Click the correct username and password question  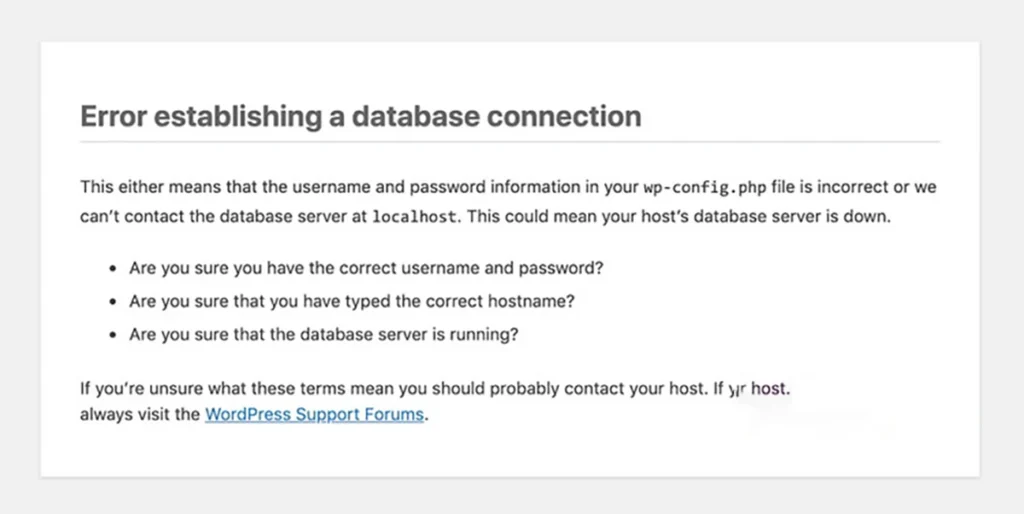pos(366,269)
